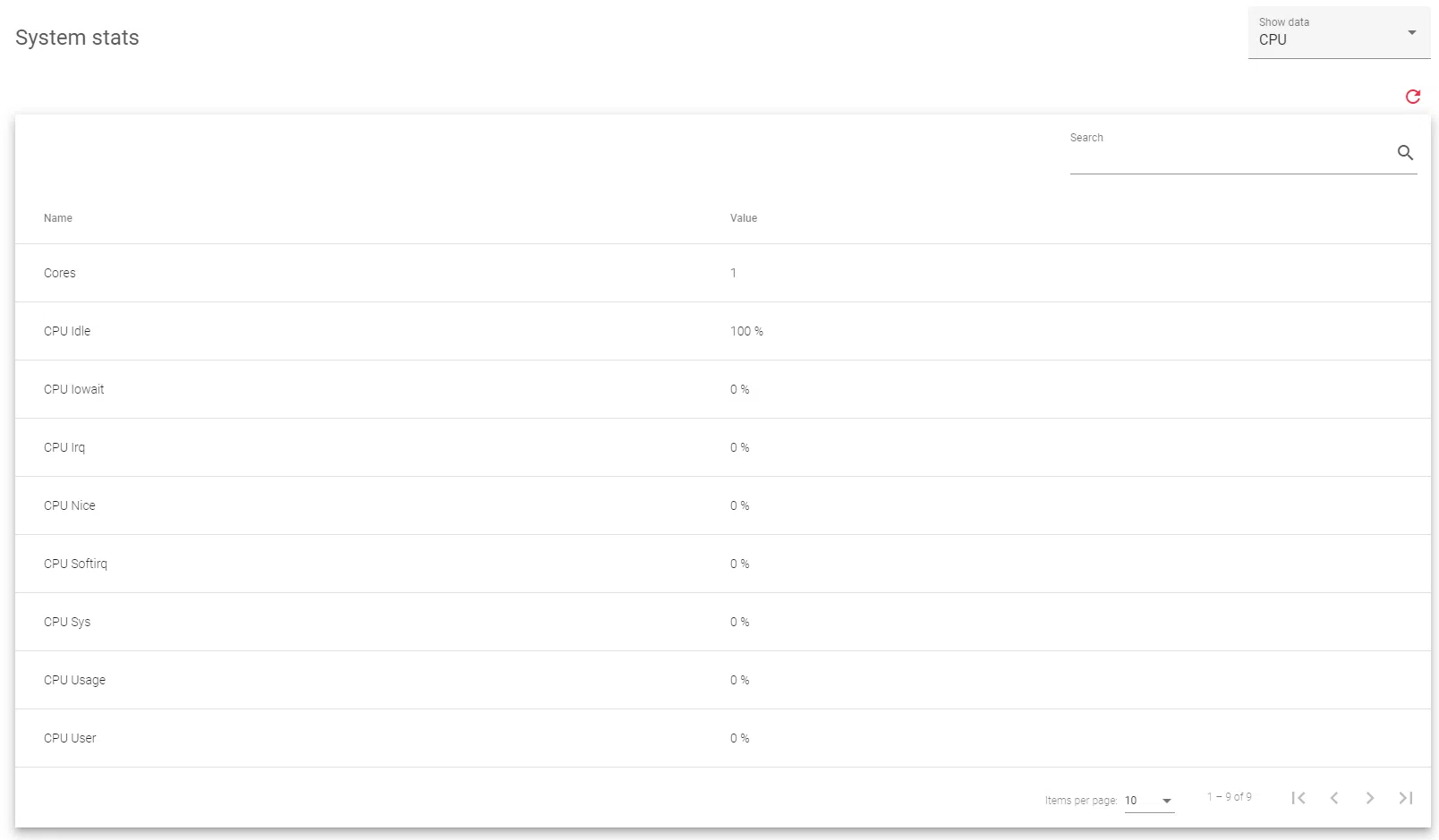This screenshot has width=1439, height=840.
Task: Open the Show data CPU dropdown
Action: 1338,33
